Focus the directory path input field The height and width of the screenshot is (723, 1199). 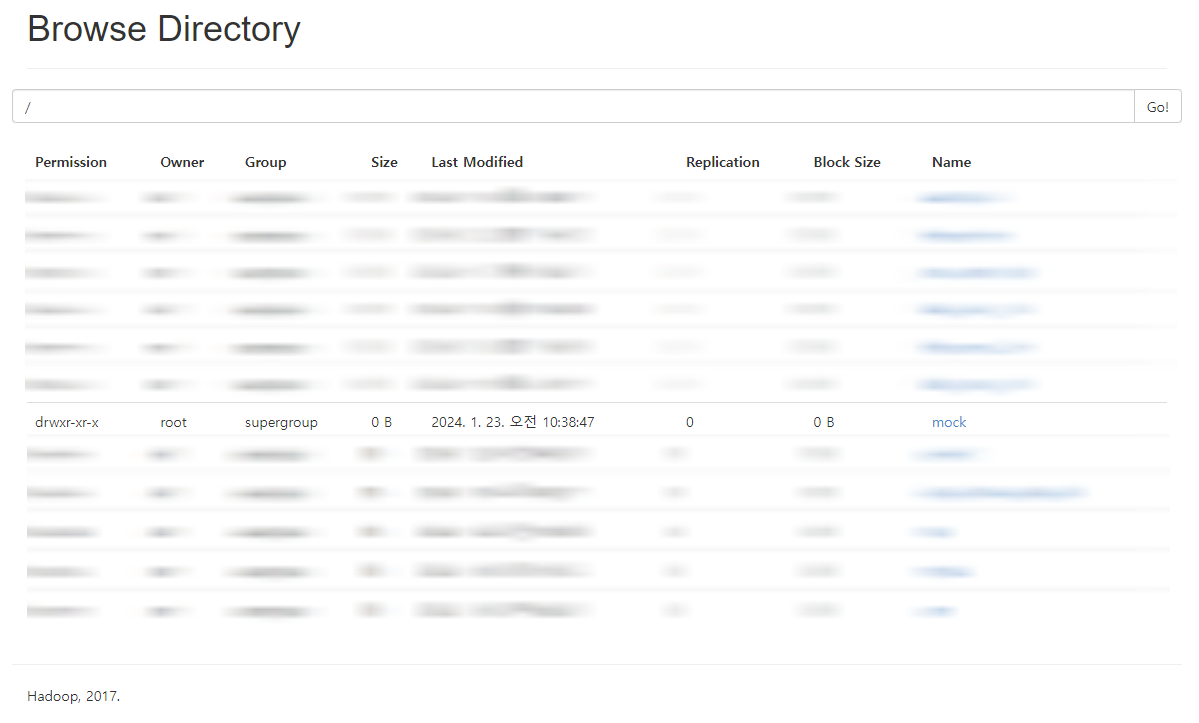click(x=574, y=107)
